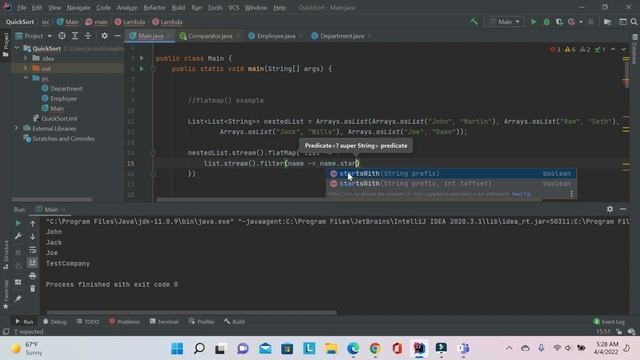Choose startsWith(String prefix) completion suggestion
The image size is (640, 360).
(x=451, y=173)
